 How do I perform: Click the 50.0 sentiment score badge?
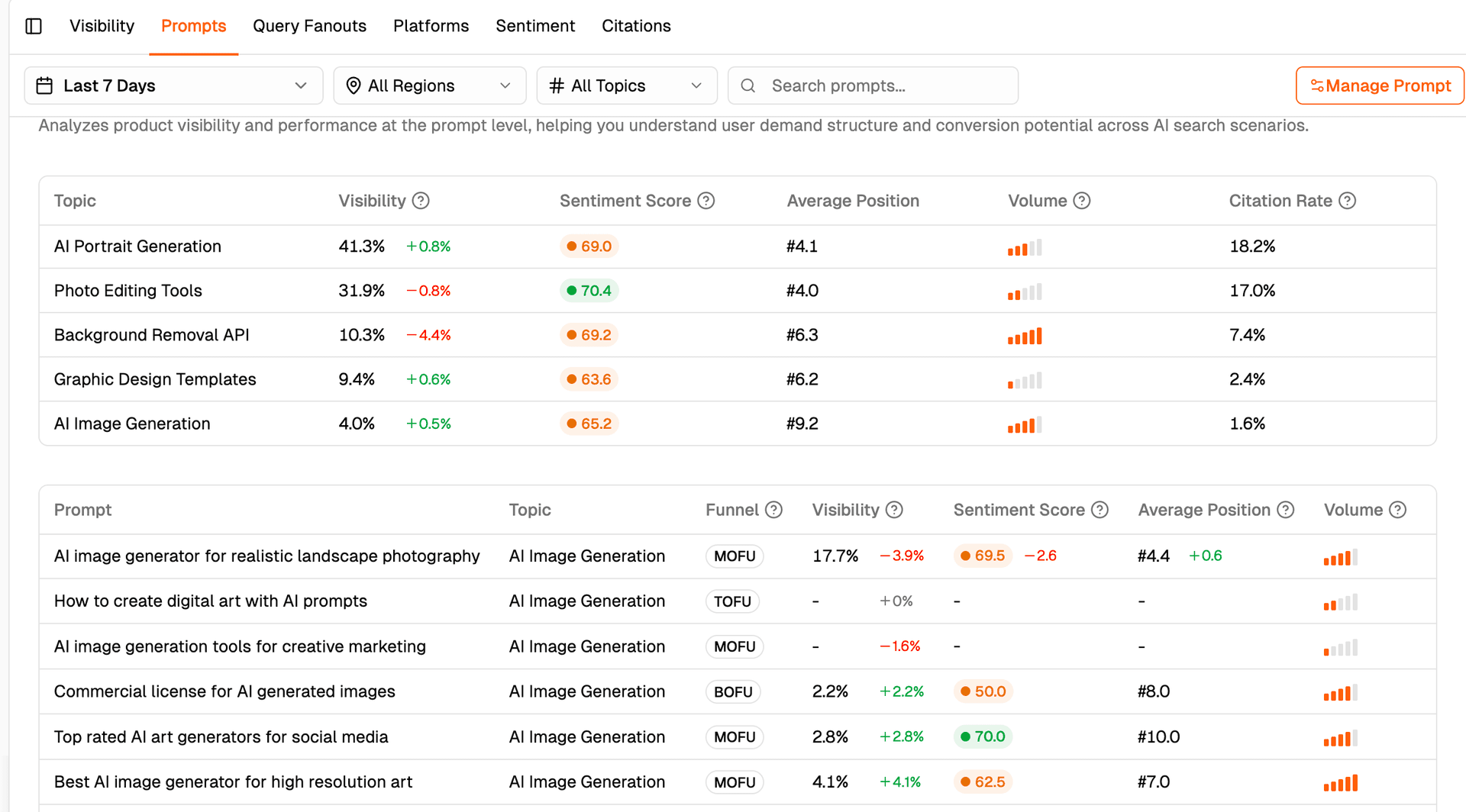[x=983, y=691]
